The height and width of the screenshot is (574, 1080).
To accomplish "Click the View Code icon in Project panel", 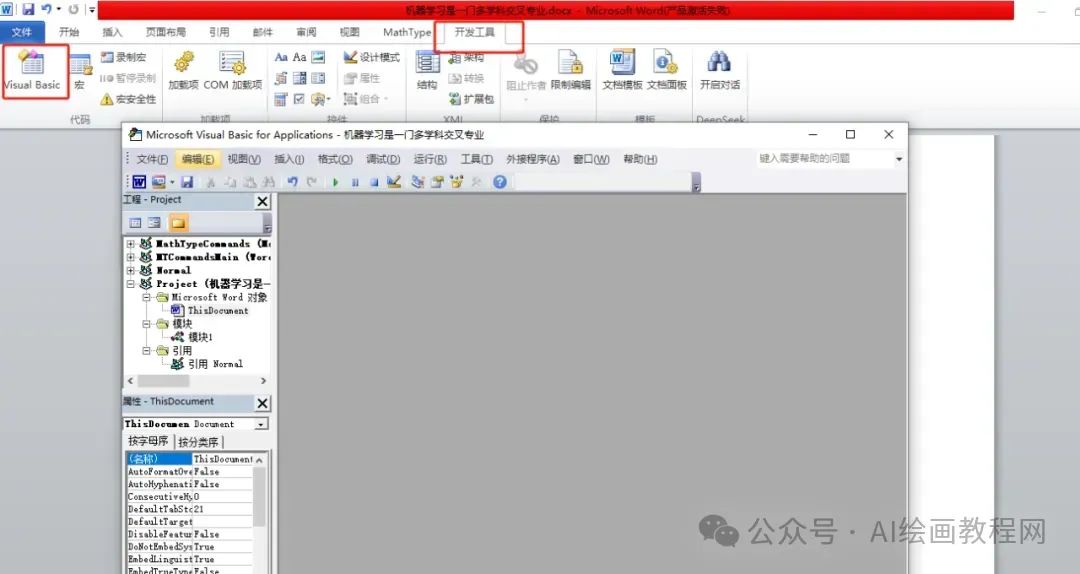I will (135, 223).
